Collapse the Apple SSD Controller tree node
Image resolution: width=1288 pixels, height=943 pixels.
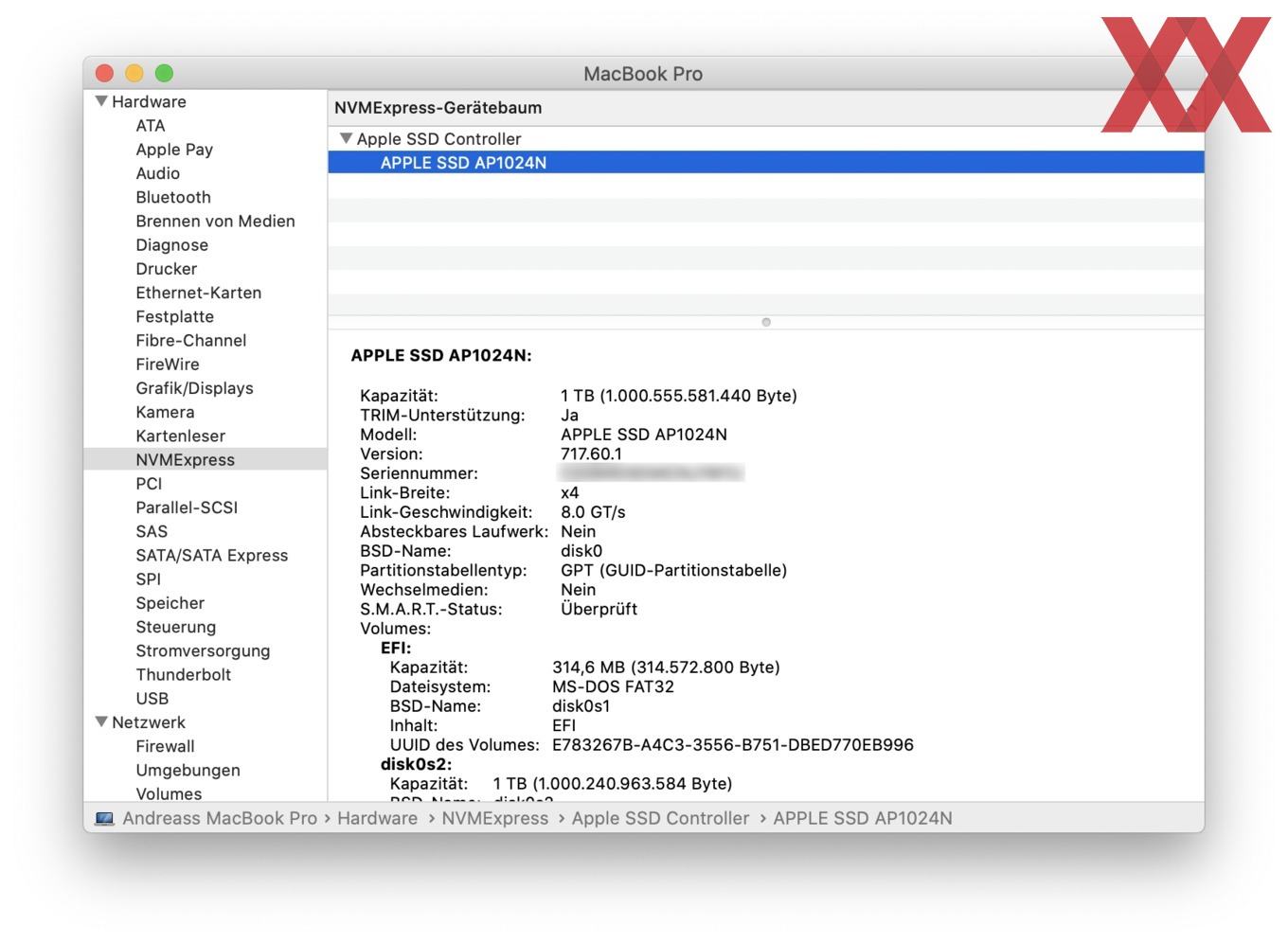click(x=346, y=138)
